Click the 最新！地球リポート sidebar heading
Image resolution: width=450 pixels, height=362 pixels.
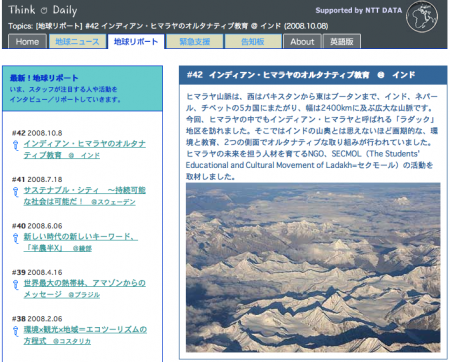click(44, 78)
